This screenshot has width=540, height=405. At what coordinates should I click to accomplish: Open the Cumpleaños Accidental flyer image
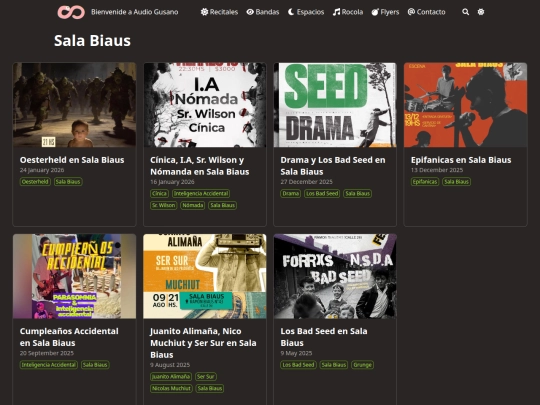pyautogui.click(x=74, y=276)
